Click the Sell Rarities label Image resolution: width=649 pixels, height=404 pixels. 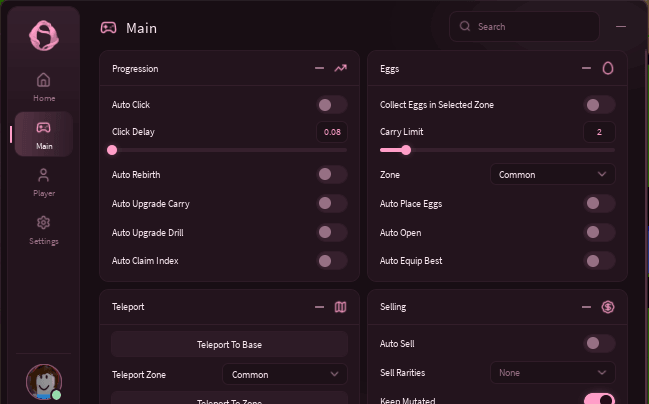pos(402,373)
